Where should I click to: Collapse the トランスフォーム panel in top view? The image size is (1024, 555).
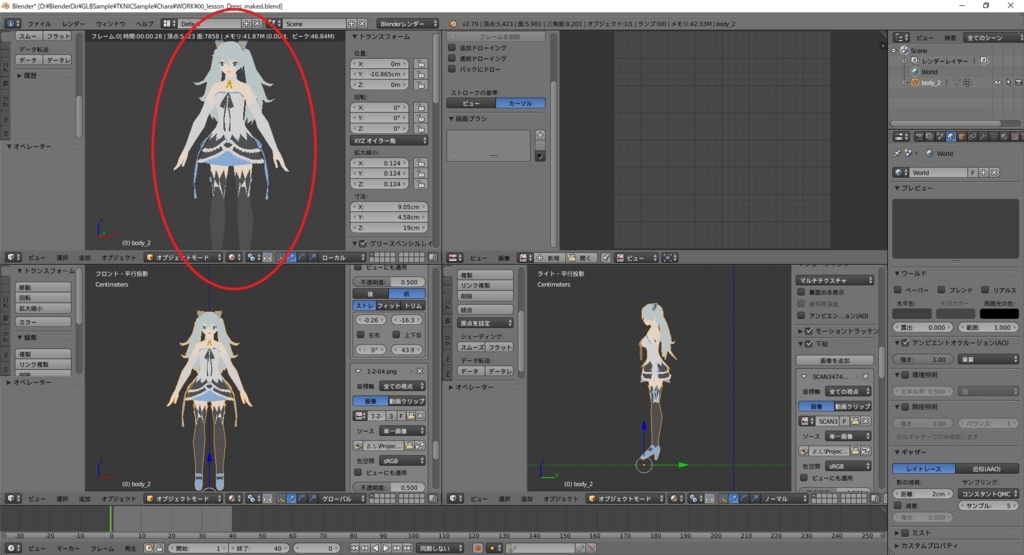click(355, 37)
